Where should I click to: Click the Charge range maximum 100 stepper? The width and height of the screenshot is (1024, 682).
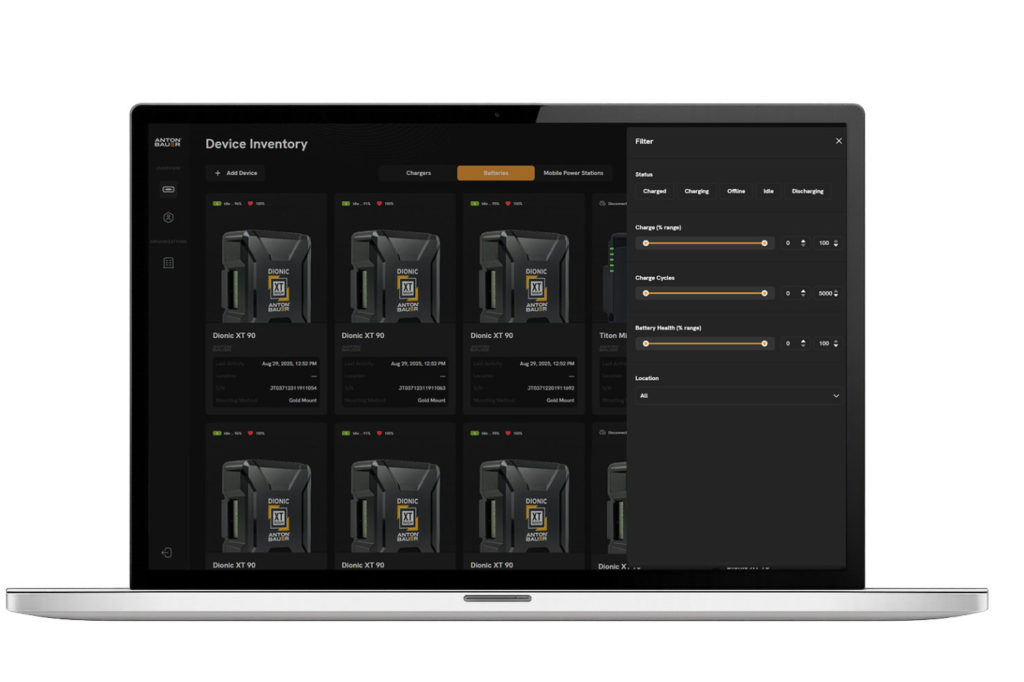tap(836, 243)
